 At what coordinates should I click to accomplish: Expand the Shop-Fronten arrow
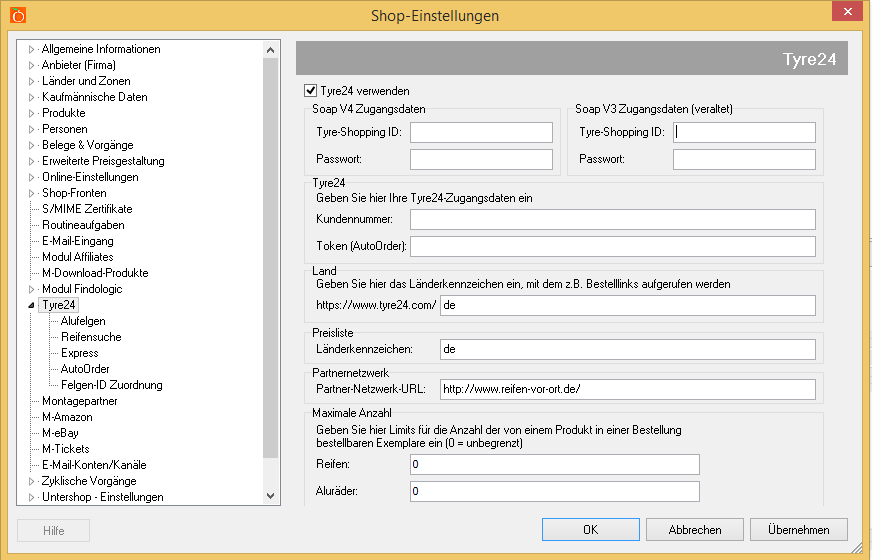[32, 194]
